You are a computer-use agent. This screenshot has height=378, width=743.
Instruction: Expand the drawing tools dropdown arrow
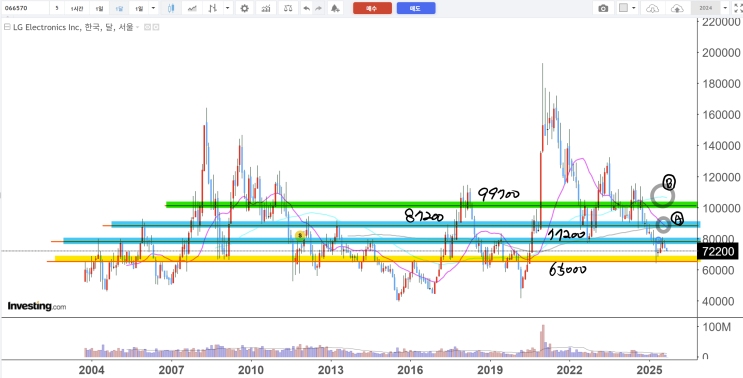228,8
